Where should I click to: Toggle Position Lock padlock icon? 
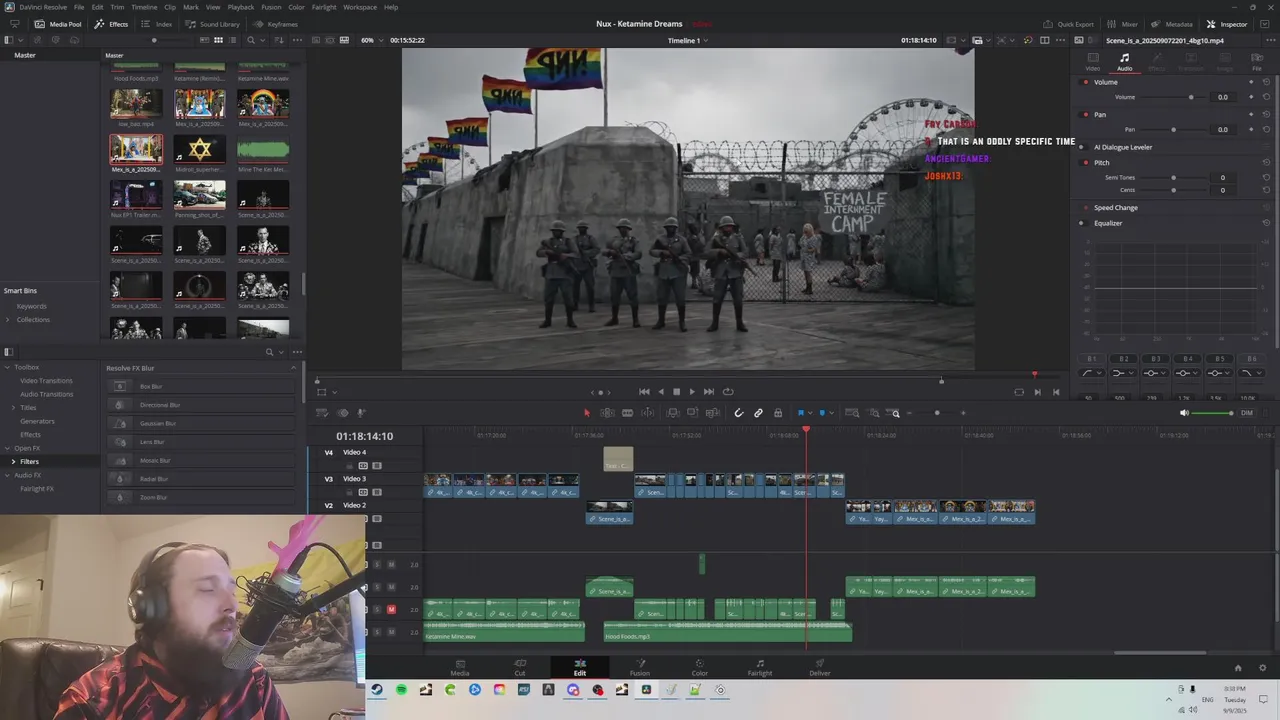pos(778,413)
